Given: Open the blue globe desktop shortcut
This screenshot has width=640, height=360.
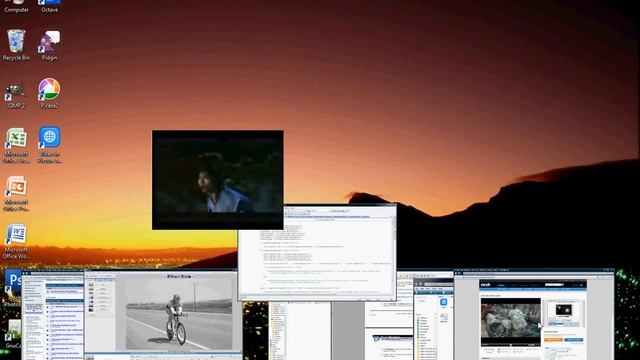Looking at the screenshot, I should (x=49, y=144).
